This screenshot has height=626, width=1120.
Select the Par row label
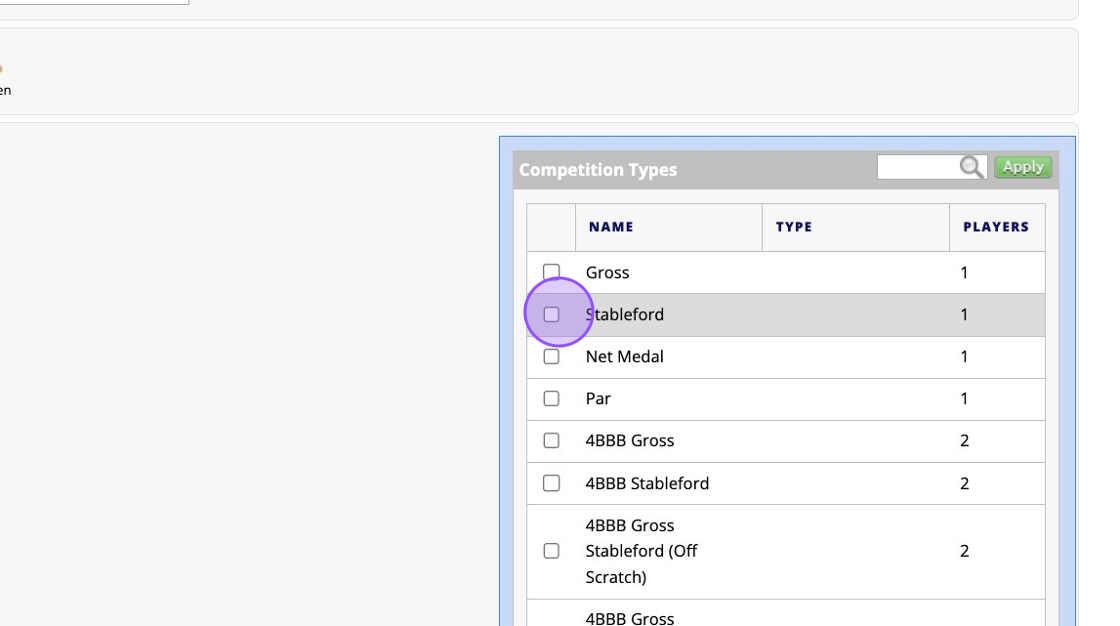tap(598, 398)
